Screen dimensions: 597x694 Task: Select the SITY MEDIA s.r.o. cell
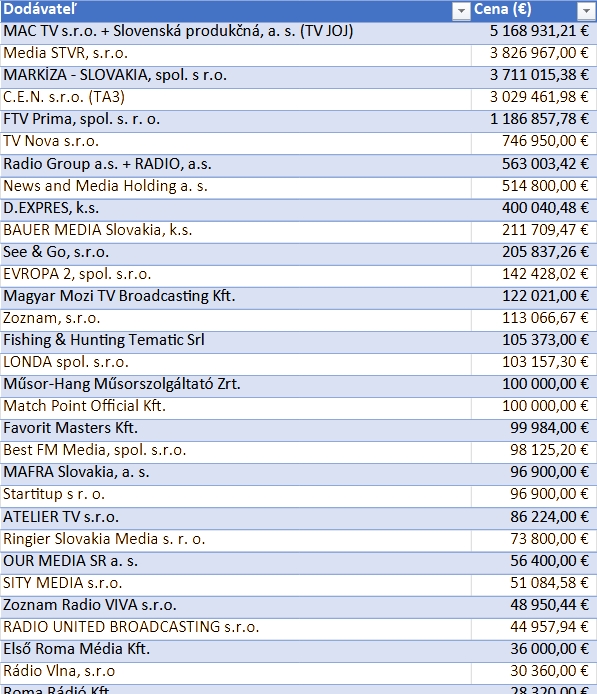[236, 585]
